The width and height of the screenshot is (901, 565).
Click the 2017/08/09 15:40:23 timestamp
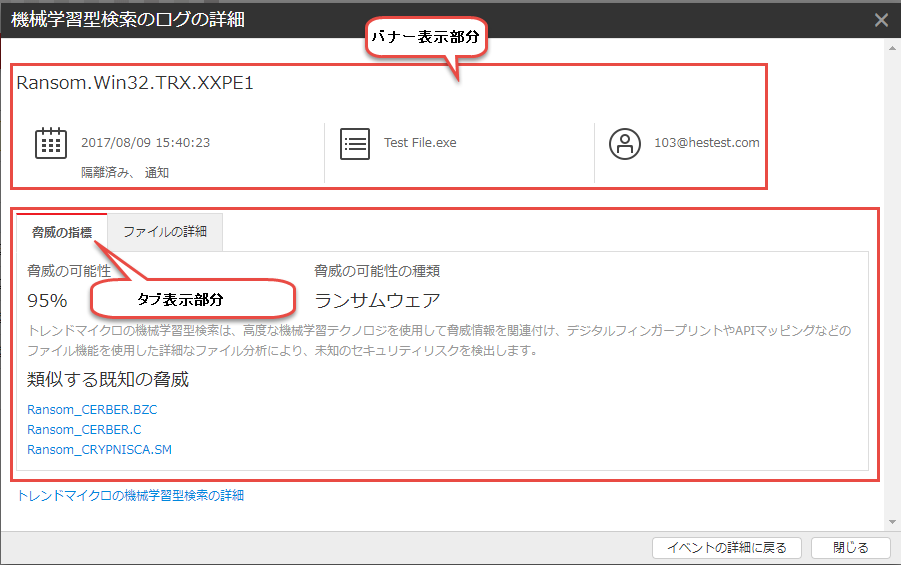[146, 143]
